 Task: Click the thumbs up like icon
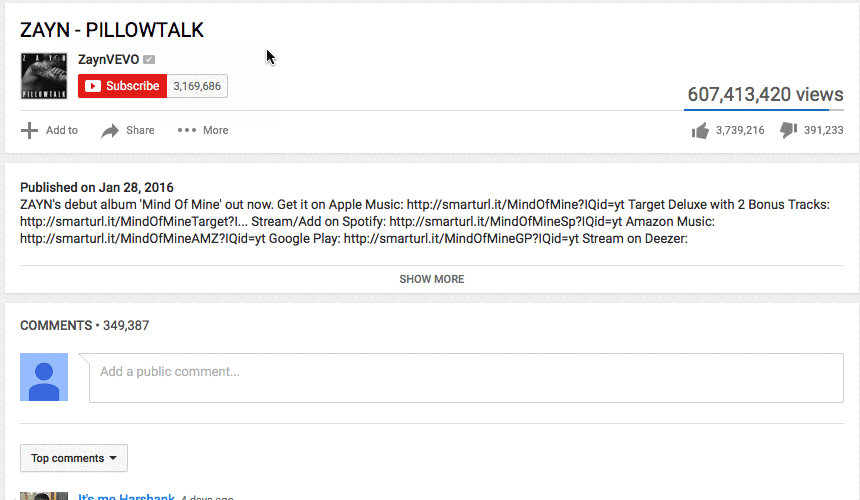700,130
